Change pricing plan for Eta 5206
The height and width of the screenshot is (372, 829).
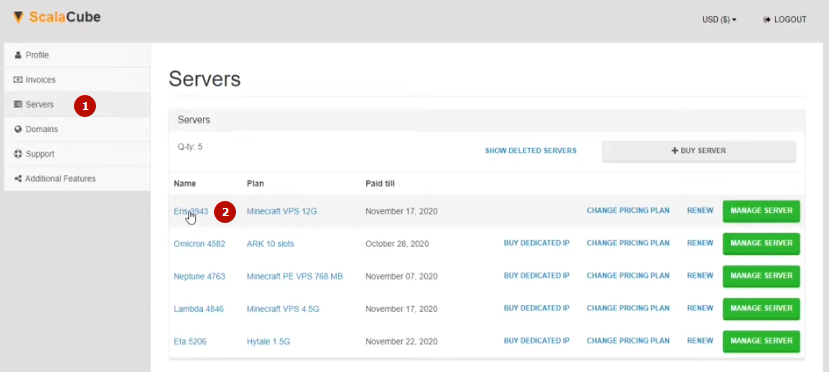(x=628, y=341)
